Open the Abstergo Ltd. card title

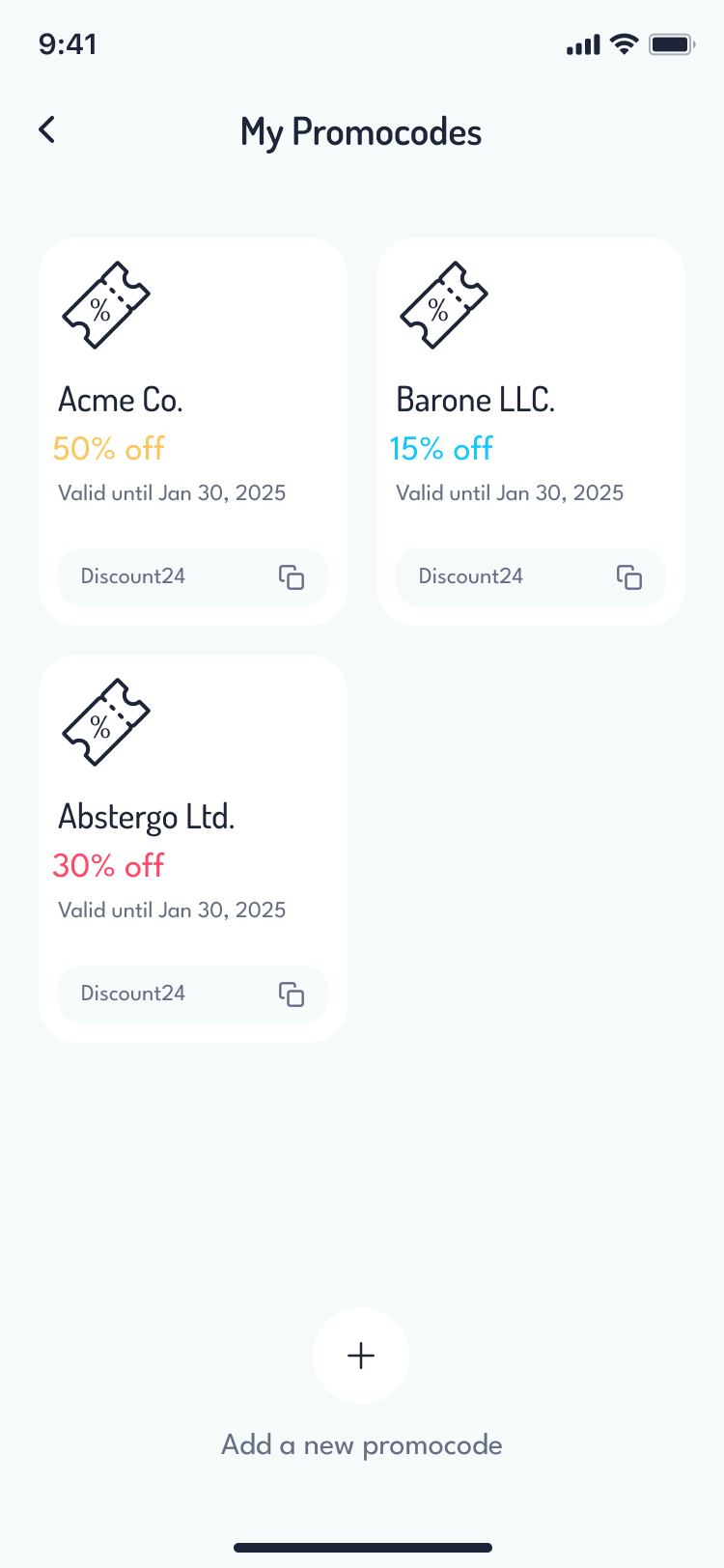(x=147, y=817)
